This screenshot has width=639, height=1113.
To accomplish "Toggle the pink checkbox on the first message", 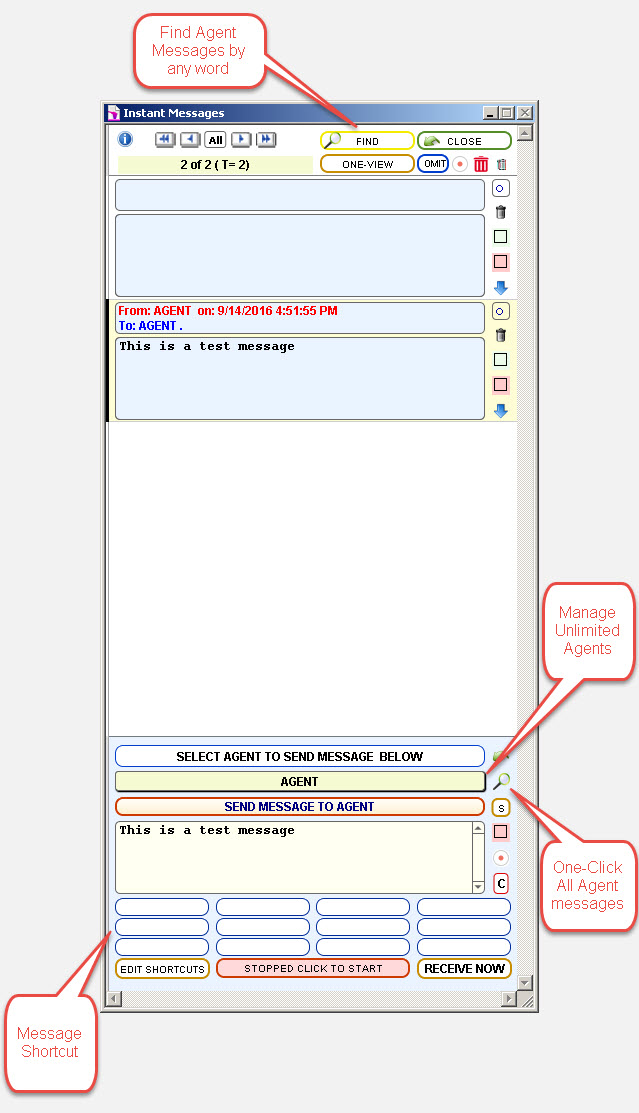I will pyautogui.click(x=501, y=262).
